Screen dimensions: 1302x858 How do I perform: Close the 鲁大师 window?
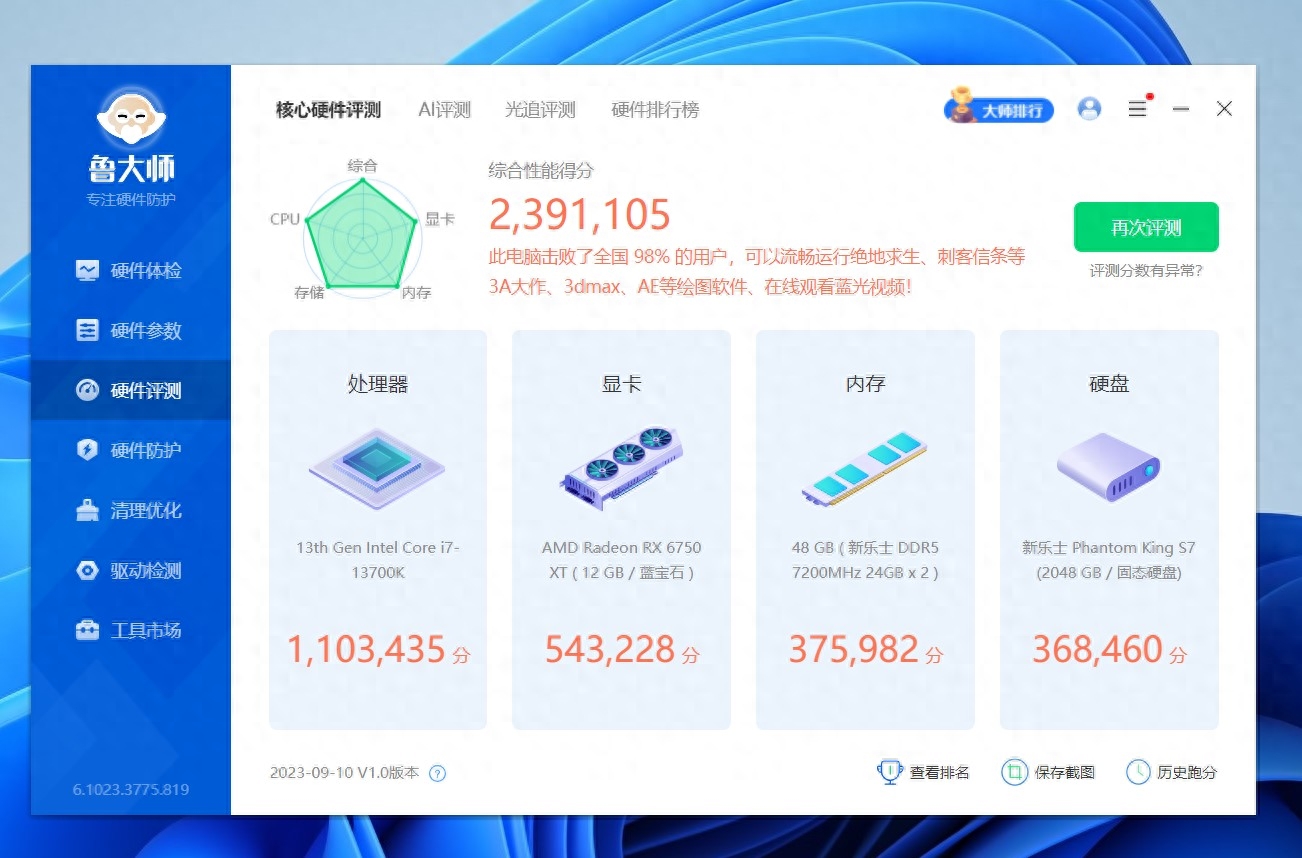[1224, 108]
